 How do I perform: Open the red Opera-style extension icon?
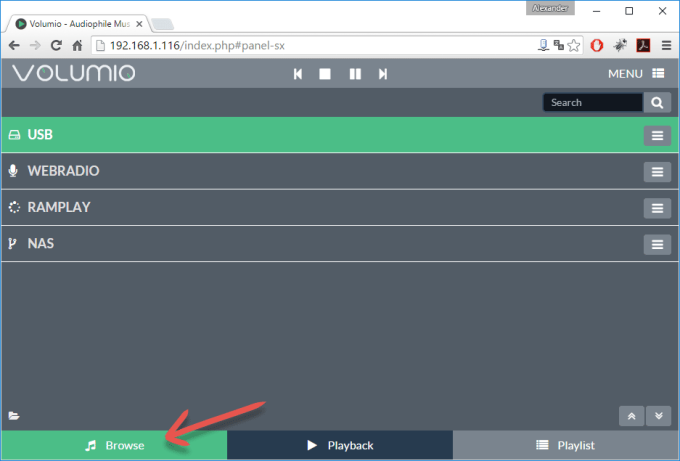point(597,45)
